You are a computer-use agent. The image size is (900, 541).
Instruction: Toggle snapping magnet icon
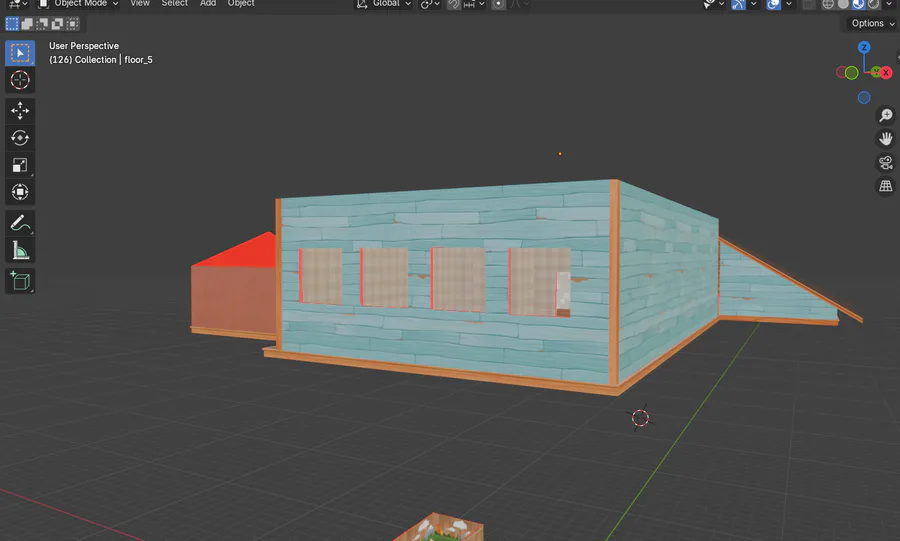coord(454,4)
